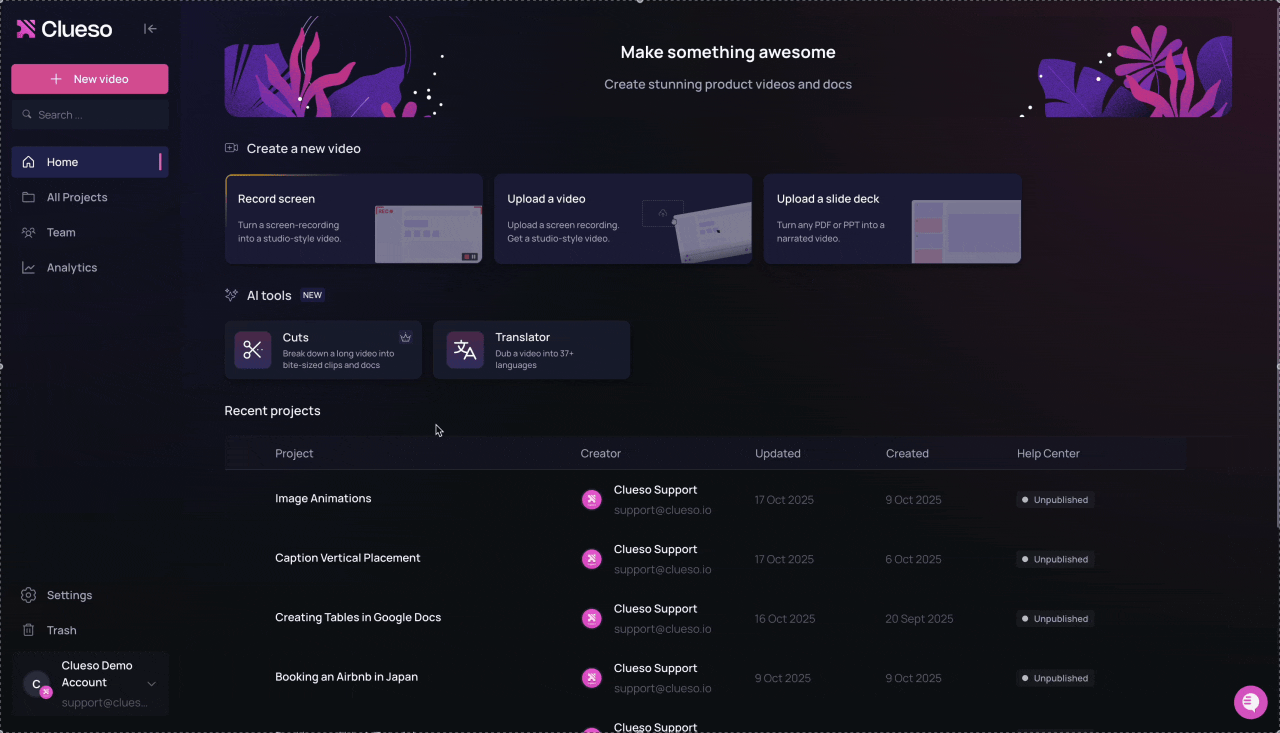Click the Clueso logo icon
Screen dimensions: 1280x733
click(x=26, y=29)
